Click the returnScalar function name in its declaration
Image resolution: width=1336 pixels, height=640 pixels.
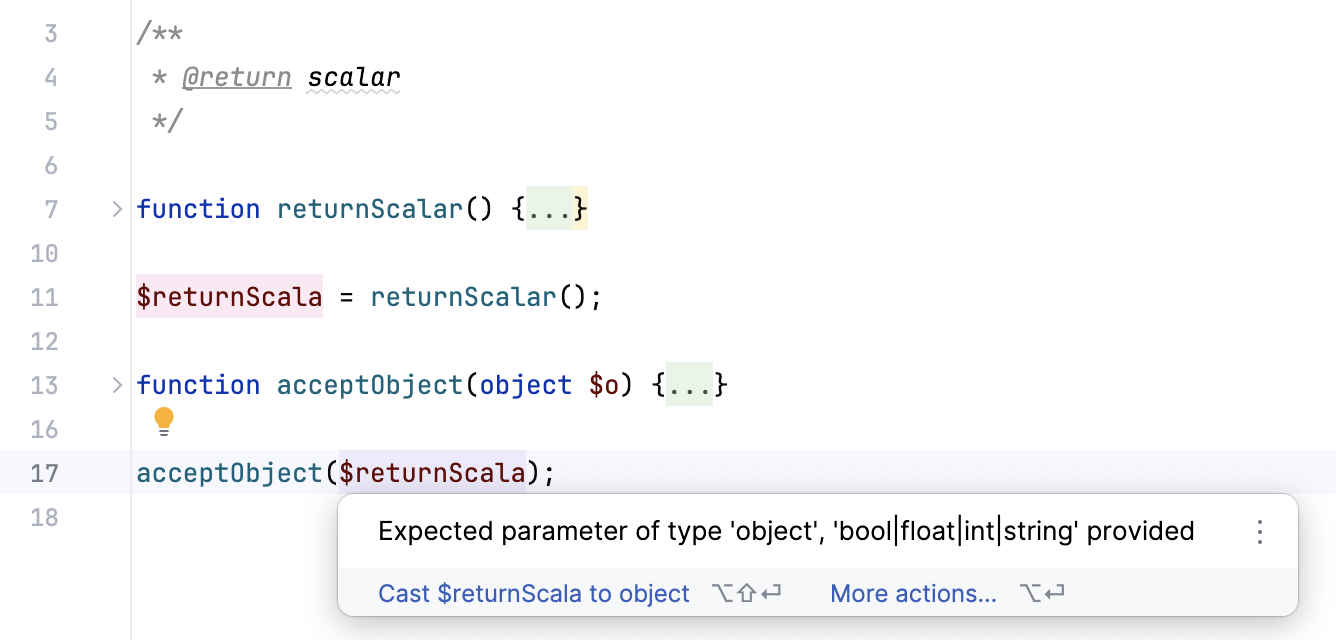tap(370, 209)
